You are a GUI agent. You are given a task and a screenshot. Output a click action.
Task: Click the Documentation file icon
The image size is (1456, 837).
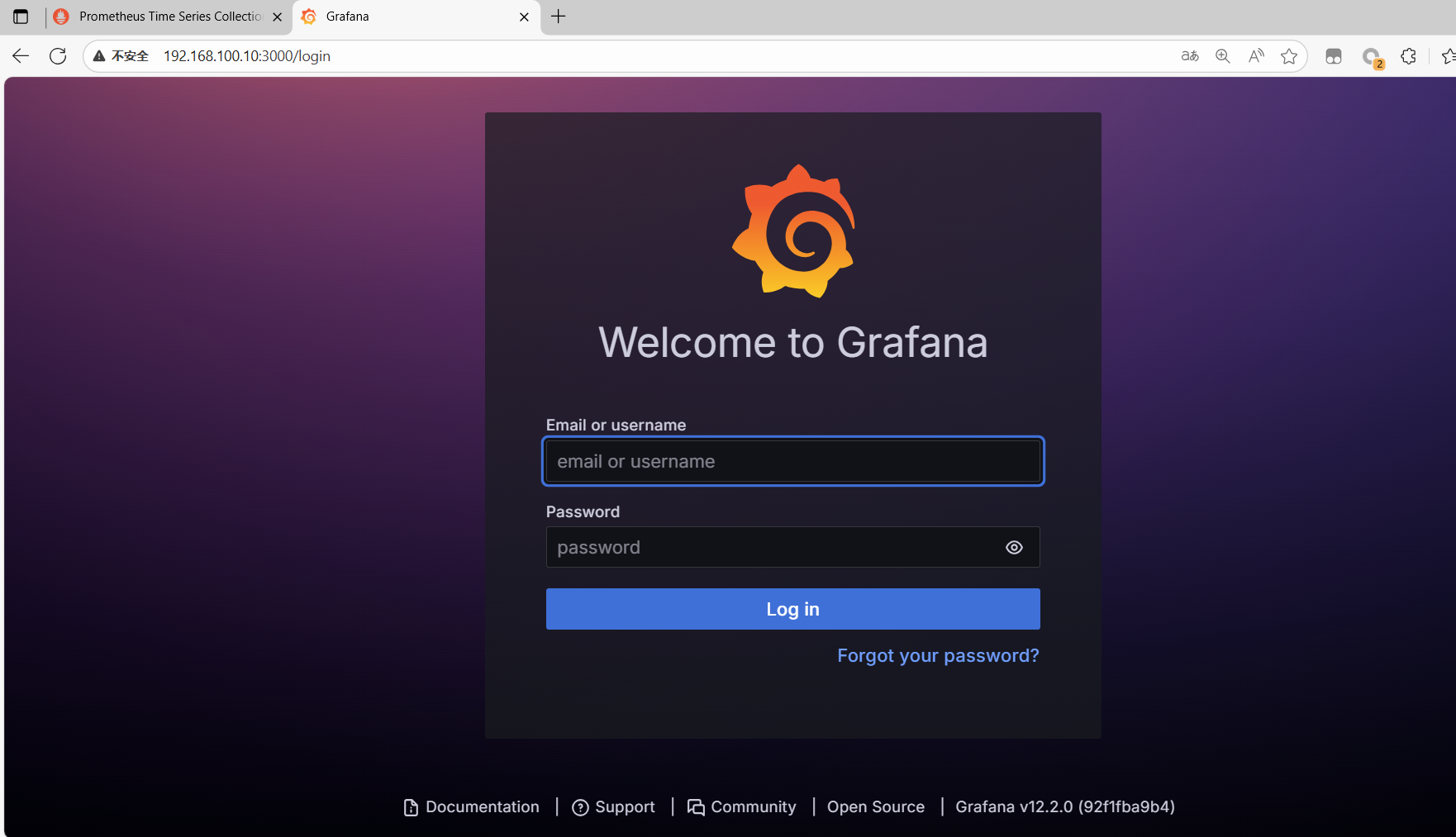click(411, 807)
